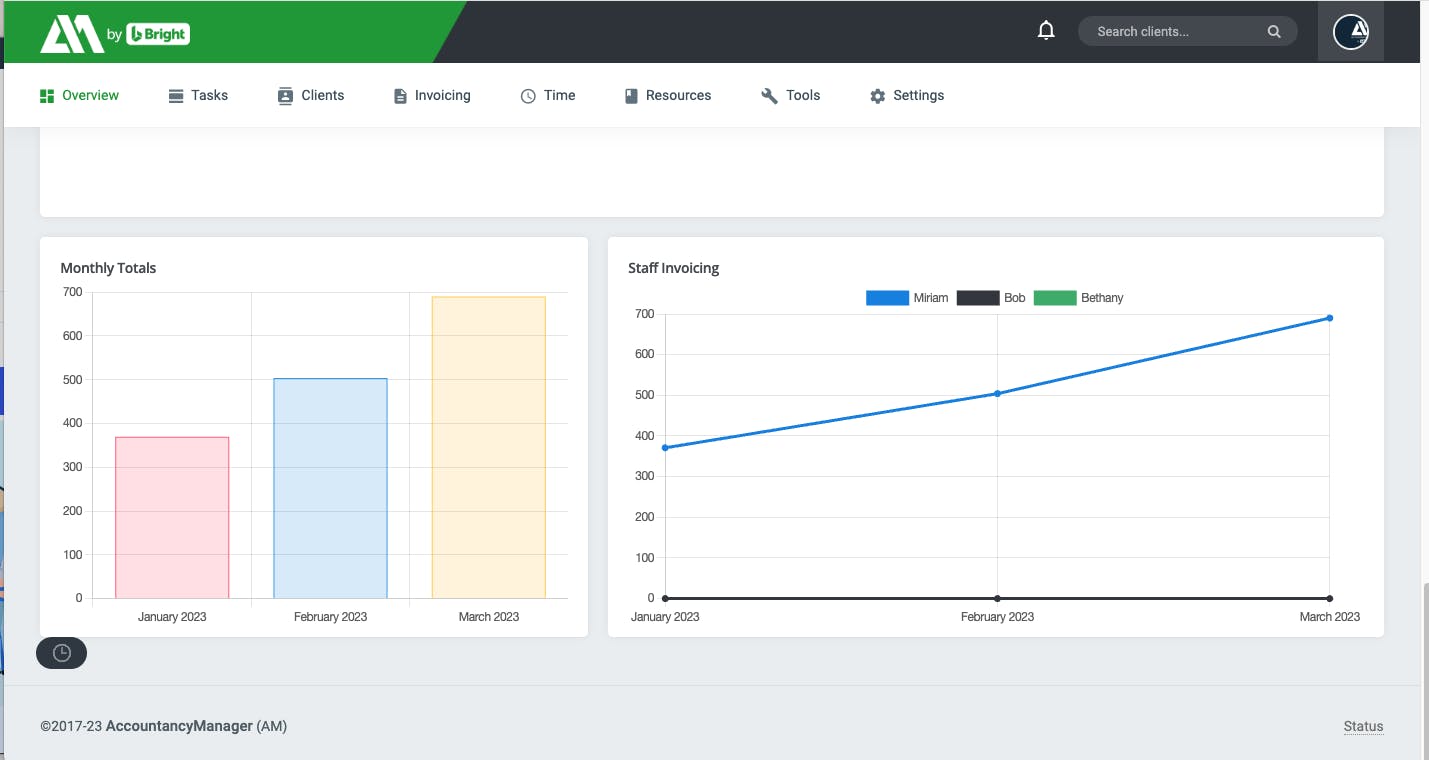Click the Resources book icon
Screen dimensions: 1429x760
[631, 96]
